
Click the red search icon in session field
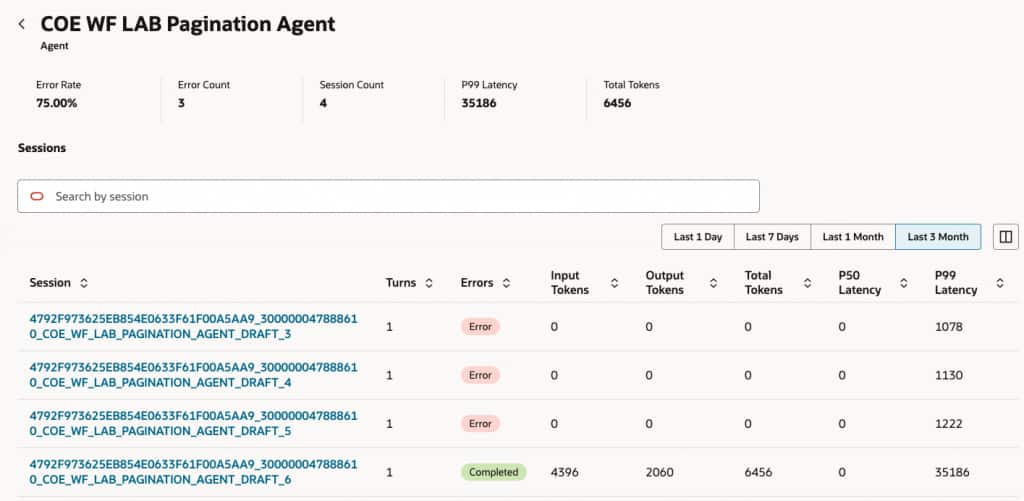click(x=37, y=197)
